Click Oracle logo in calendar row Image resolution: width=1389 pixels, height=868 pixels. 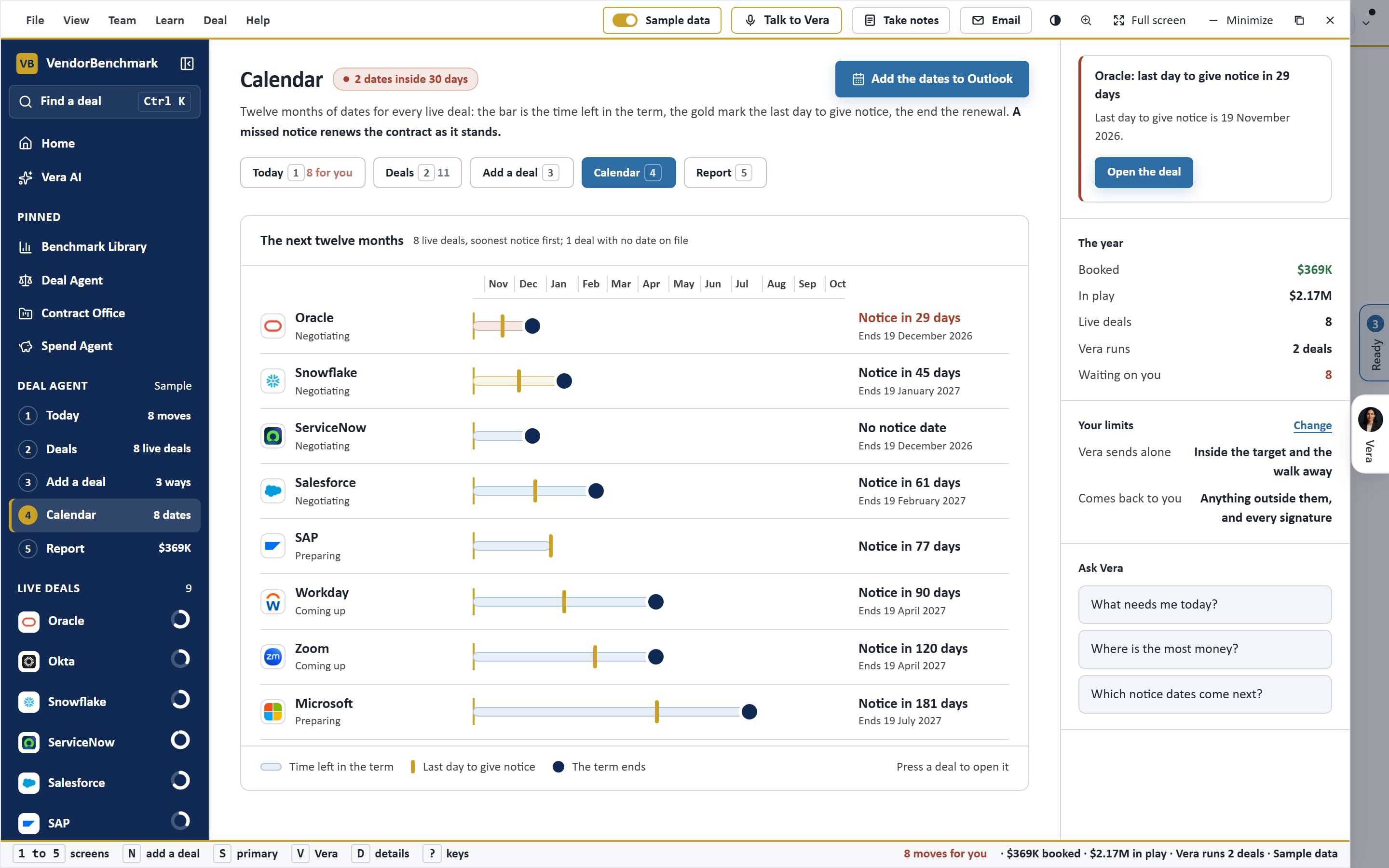tap(272, 326)
